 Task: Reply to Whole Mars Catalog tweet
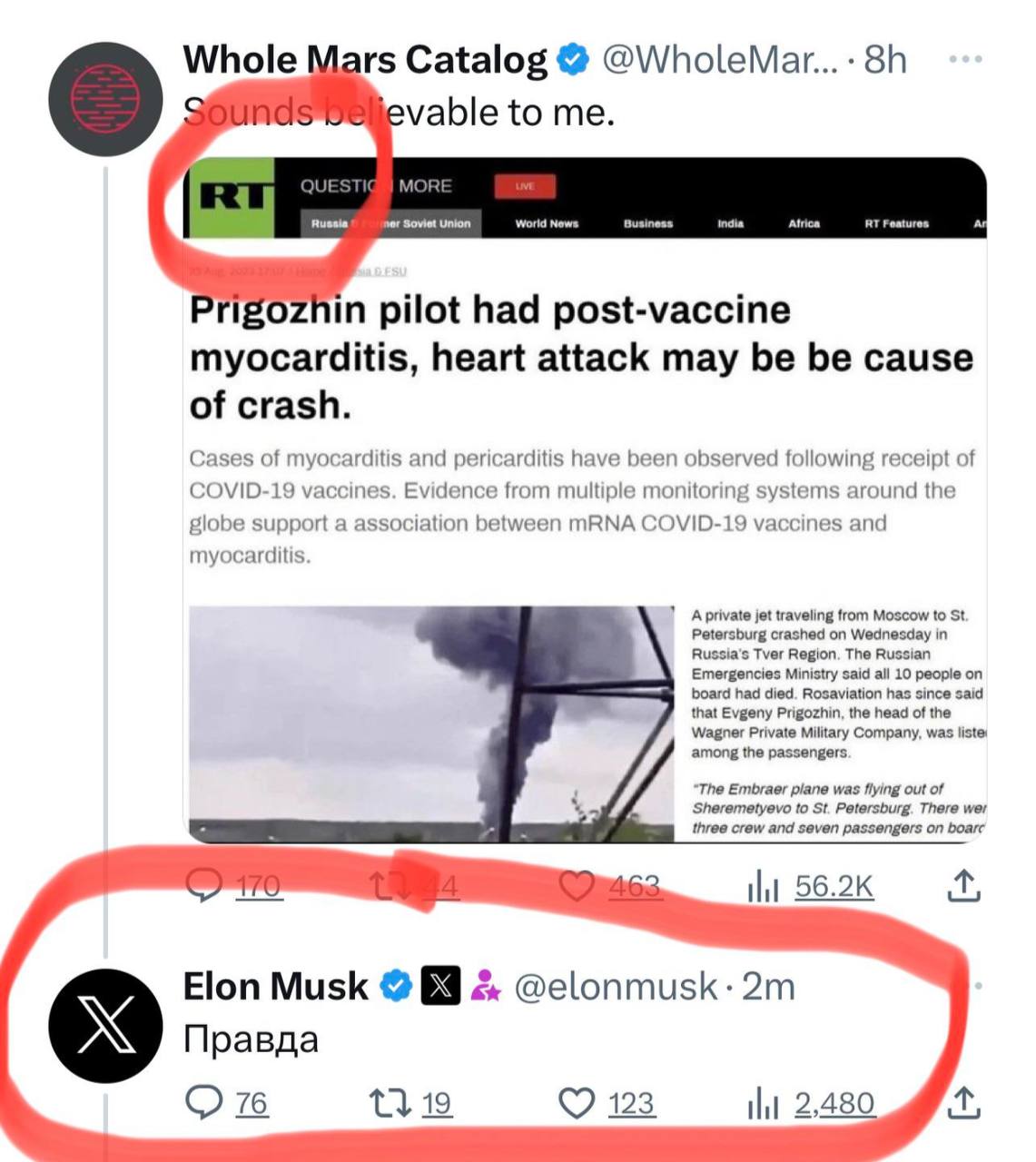click(233, 886)
